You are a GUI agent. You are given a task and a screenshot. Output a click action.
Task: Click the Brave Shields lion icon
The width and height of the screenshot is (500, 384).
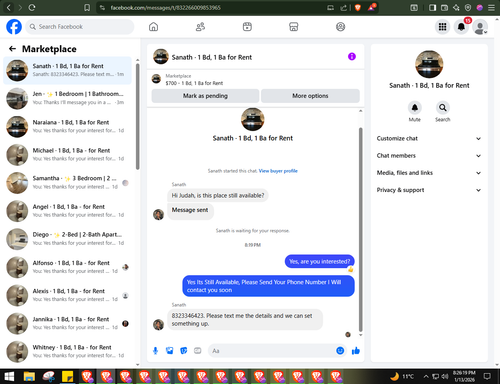(x=358, y=7)
